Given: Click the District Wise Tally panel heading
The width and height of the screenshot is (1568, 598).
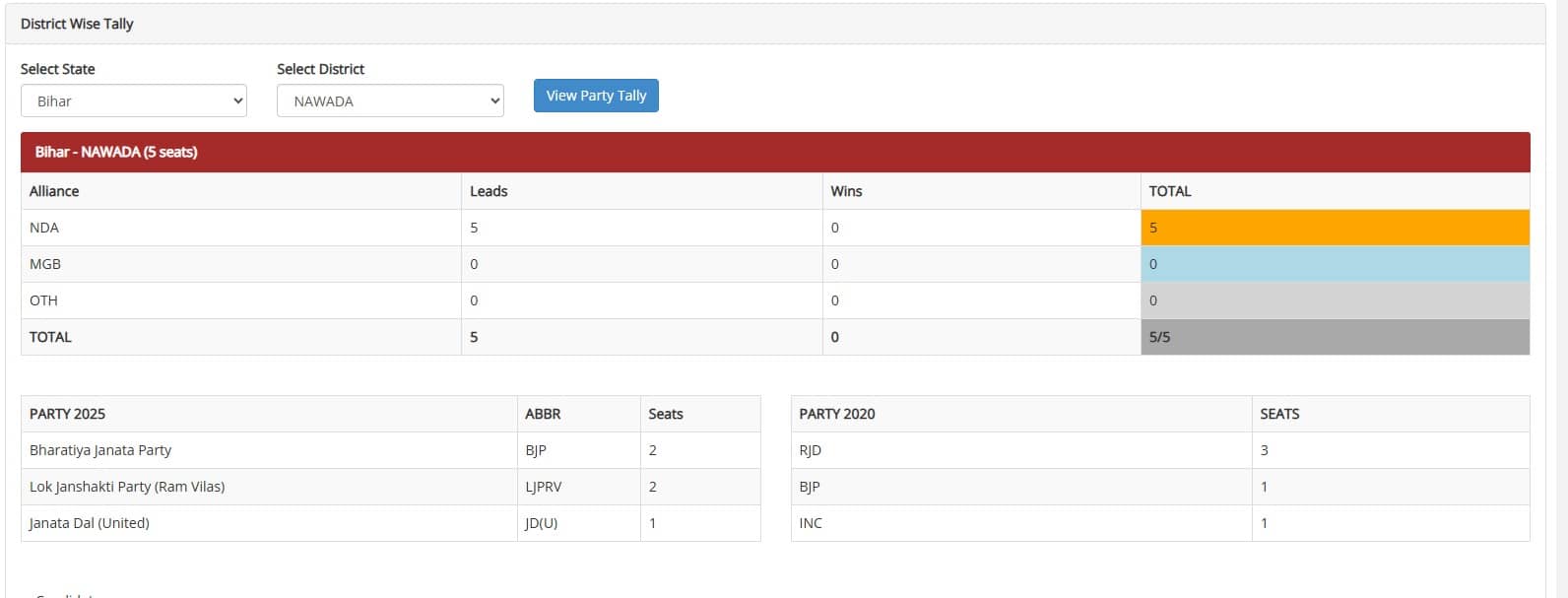Looking at the screenshot, I should 77,24.
